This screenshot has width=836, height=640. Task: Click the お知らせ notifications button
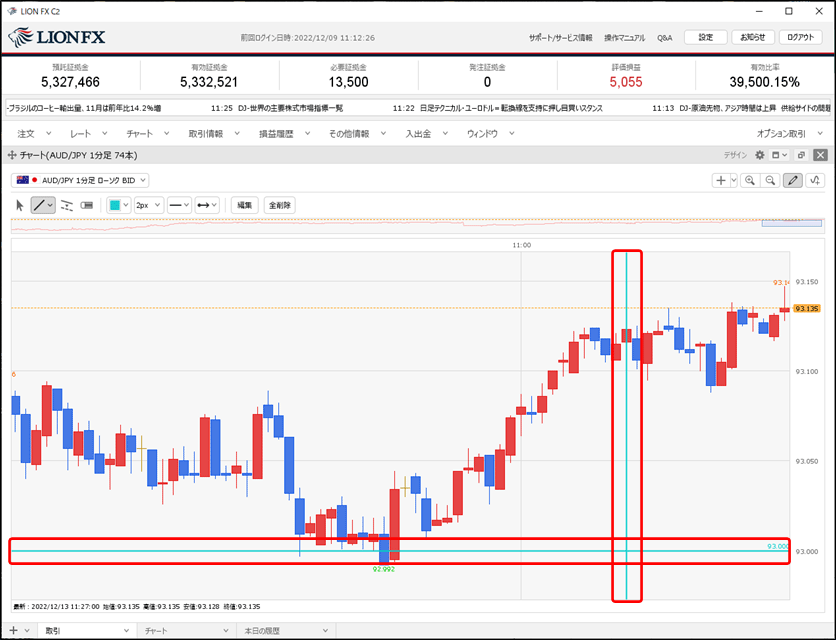click(x=752, y=37)
